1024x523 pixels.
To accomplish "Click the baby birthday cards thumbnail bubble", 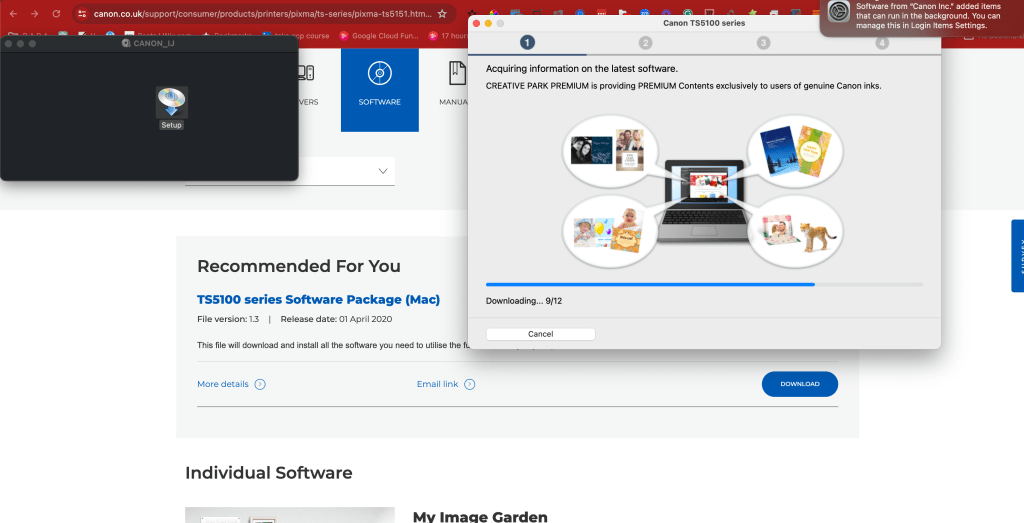I will 609,232.
